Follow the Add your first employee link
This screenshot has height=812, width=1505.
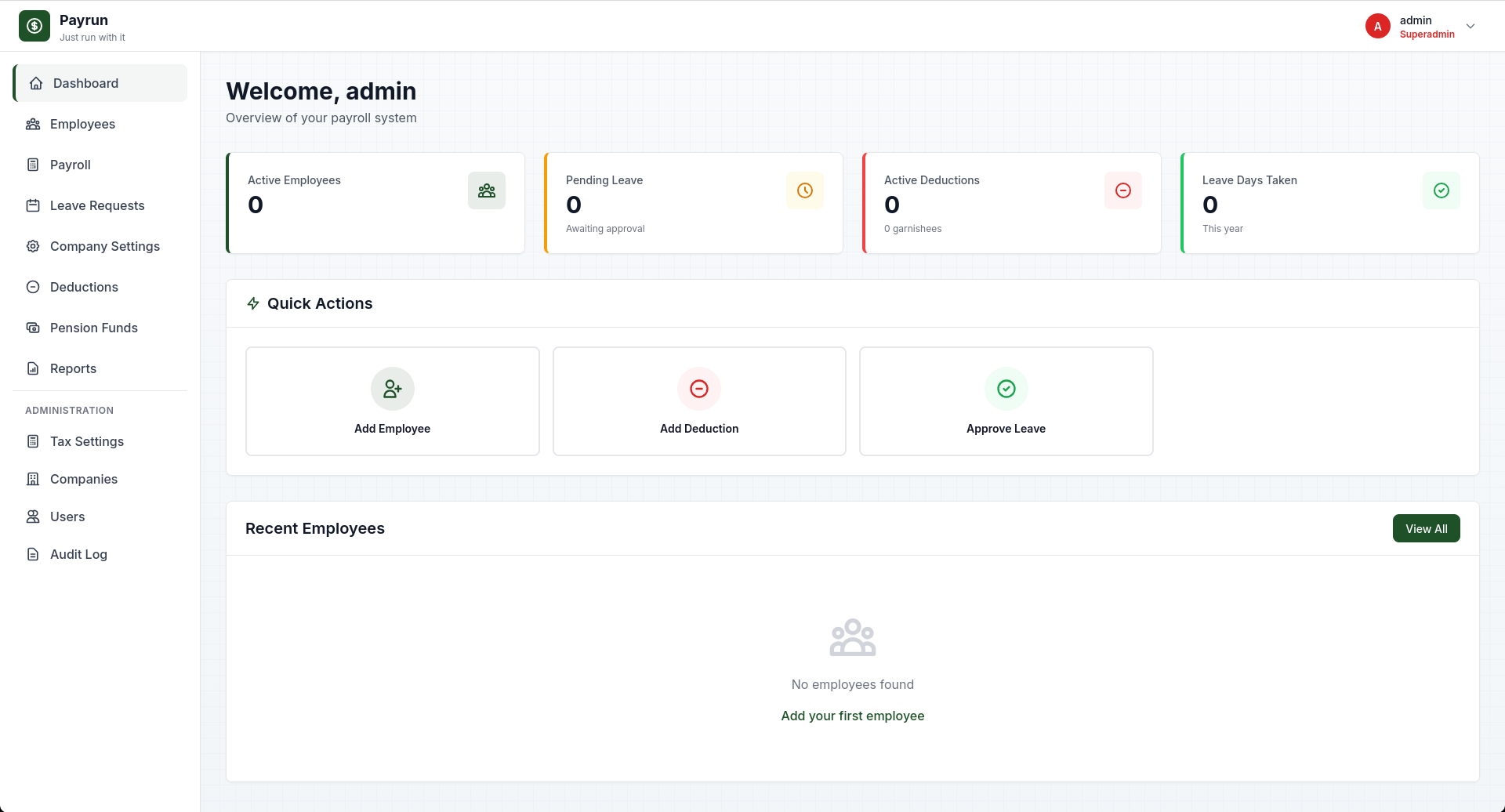[x=852, y=716]
